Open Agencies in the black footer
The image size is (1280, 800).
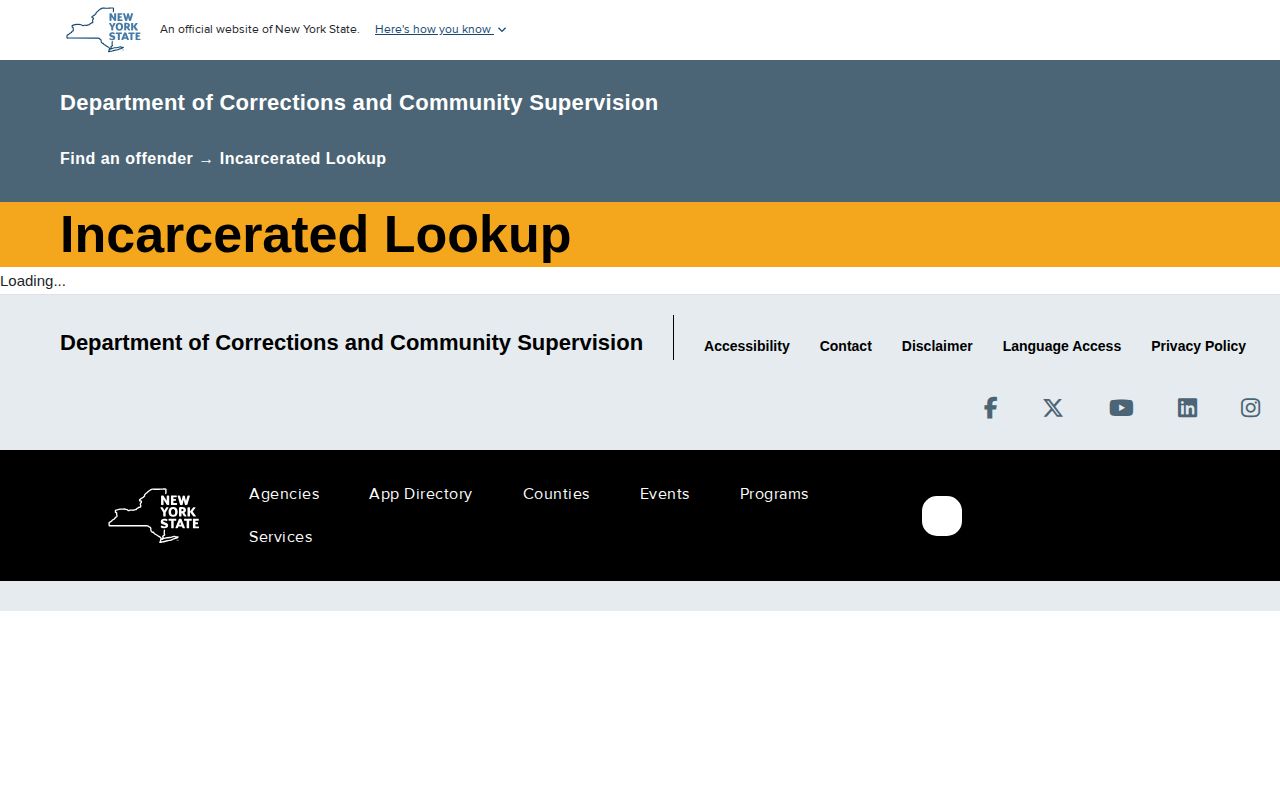(x=284, y=494)
